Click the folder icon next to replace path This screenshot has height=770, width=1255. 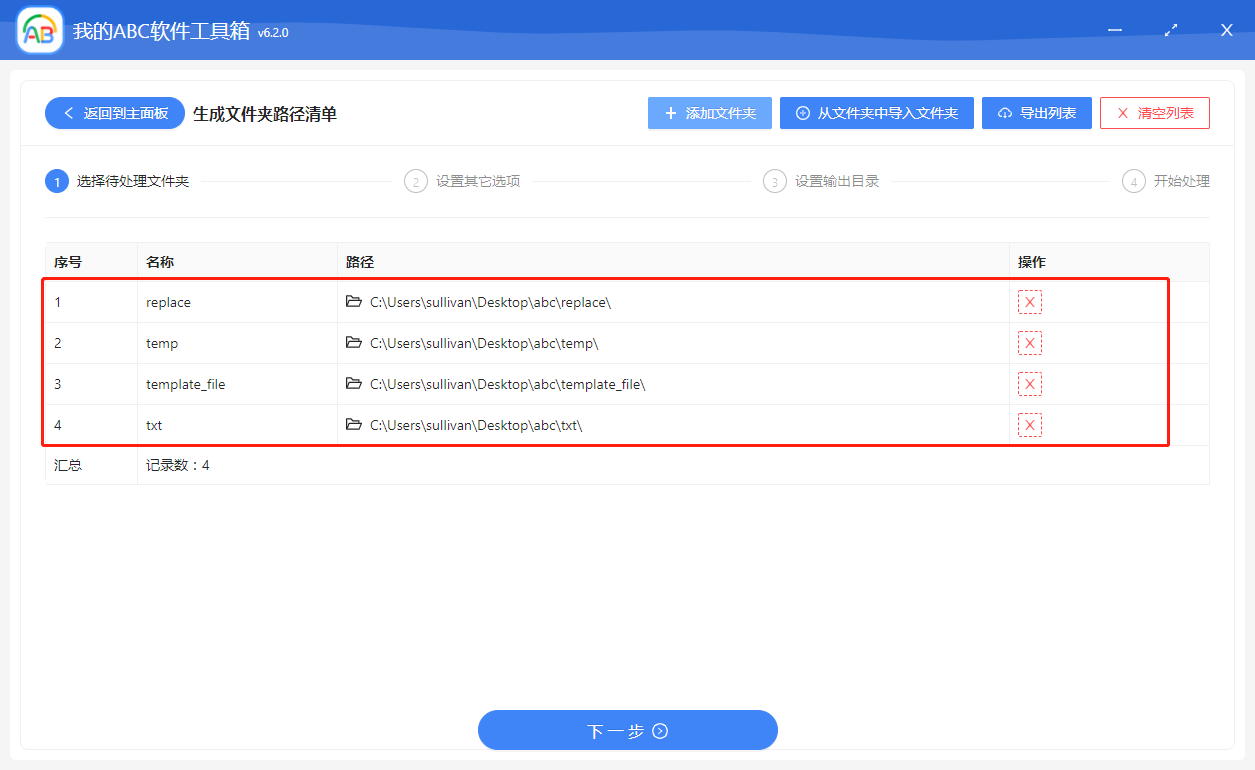pos(354,301)
